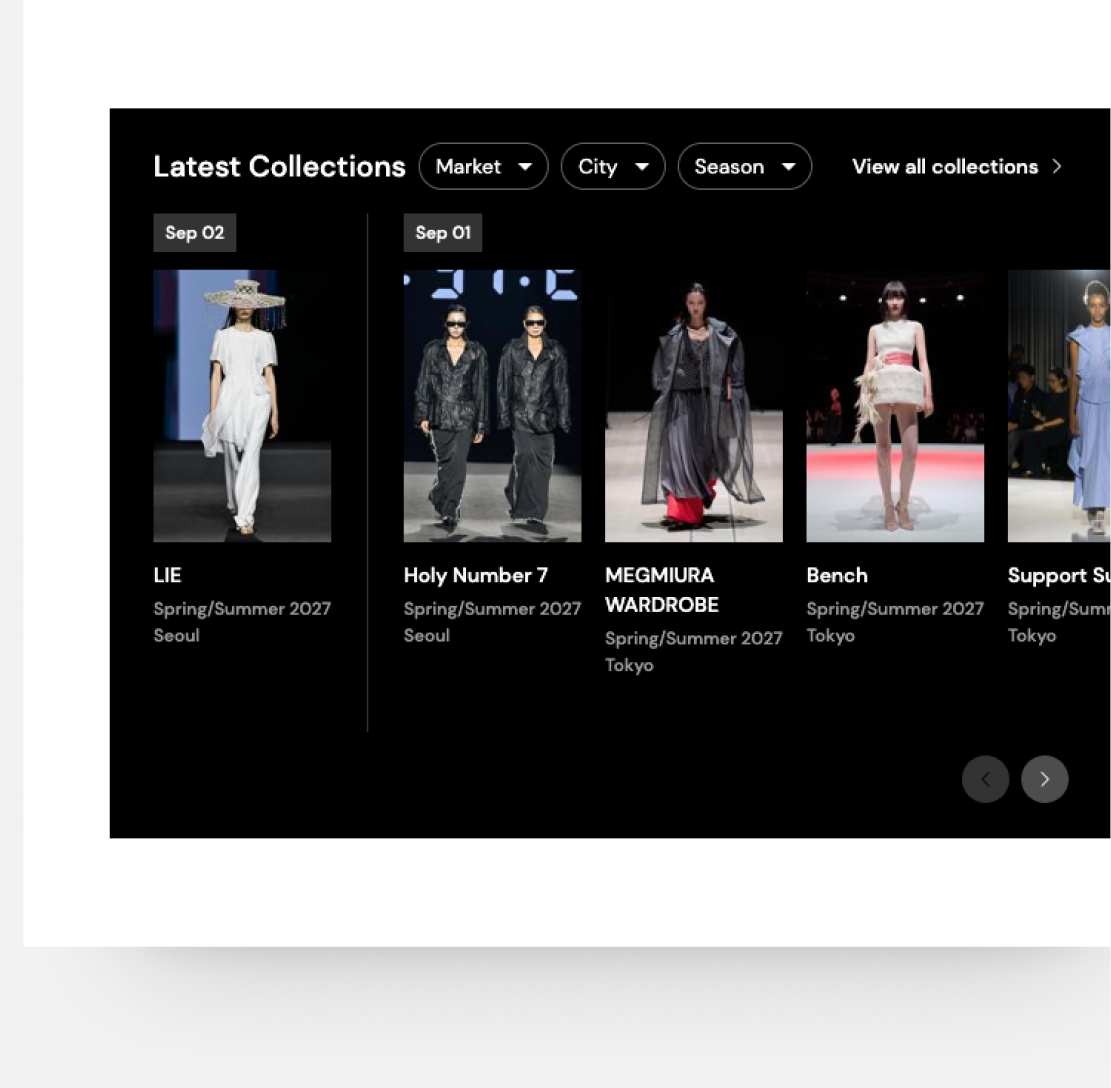The image size is (1111, 1088).
Task: Open the City filter dropdown
Action: click(x=613, y=166)
